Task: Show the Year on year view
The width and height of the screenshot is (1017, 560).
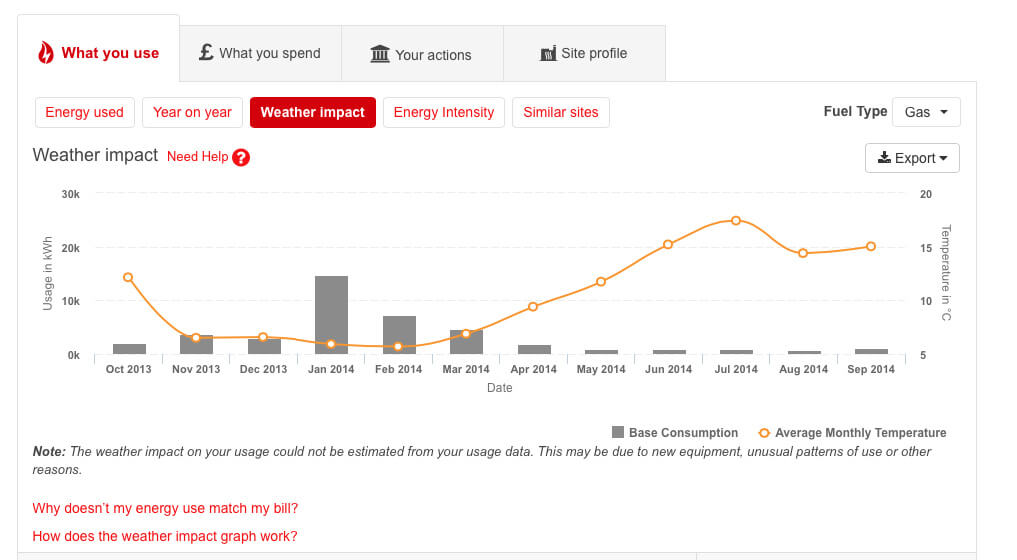Action: tap(192, 112)
